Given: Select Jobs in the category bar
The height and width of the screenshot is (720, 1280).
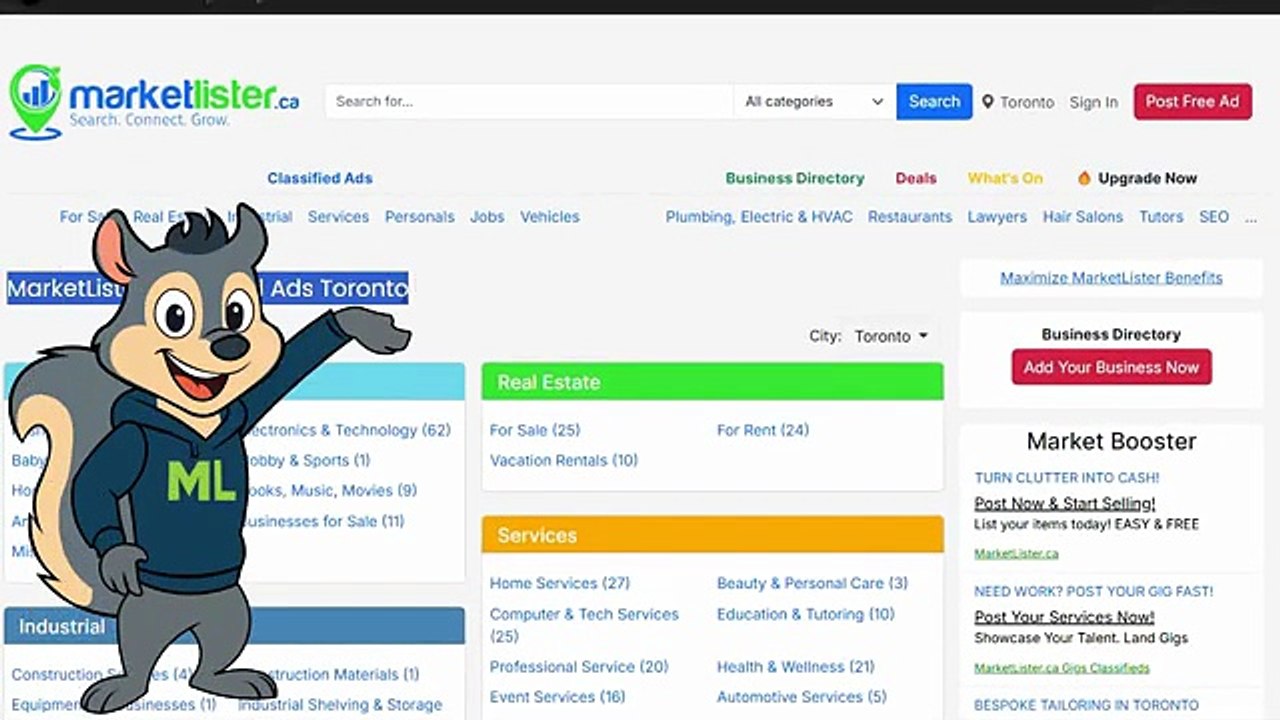Looking at the screenshot, I should tap(487, 217).
